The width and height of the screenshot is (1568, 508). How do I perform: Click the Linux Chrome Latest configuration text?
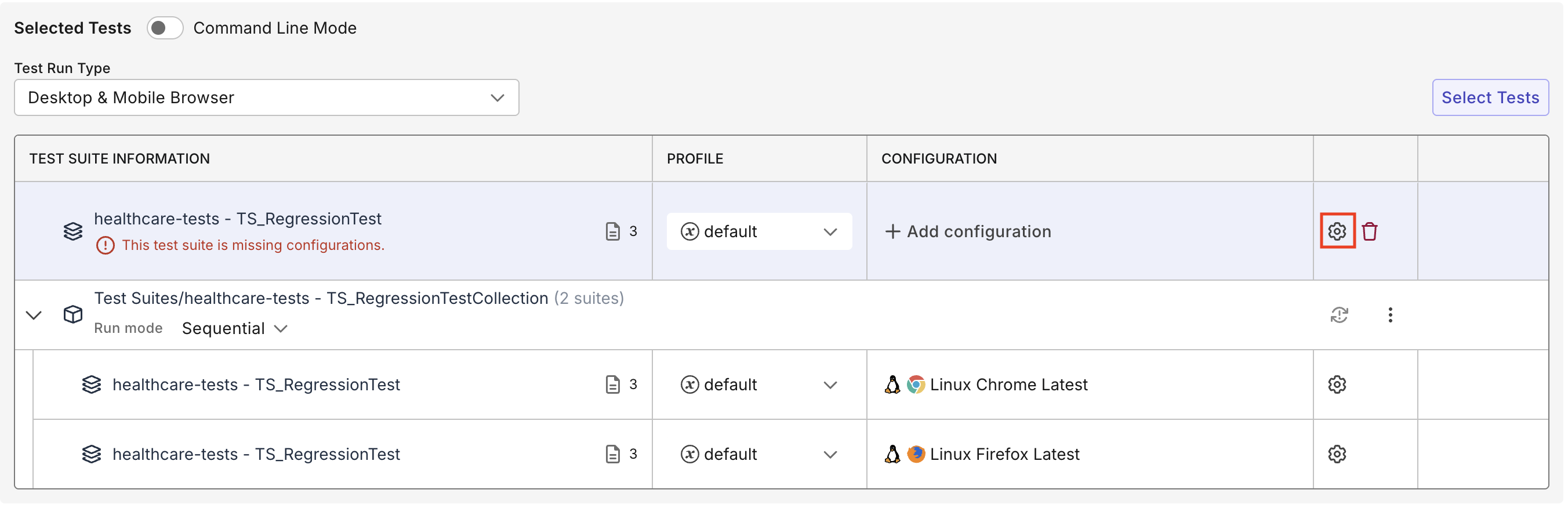tap(1008, 385)
